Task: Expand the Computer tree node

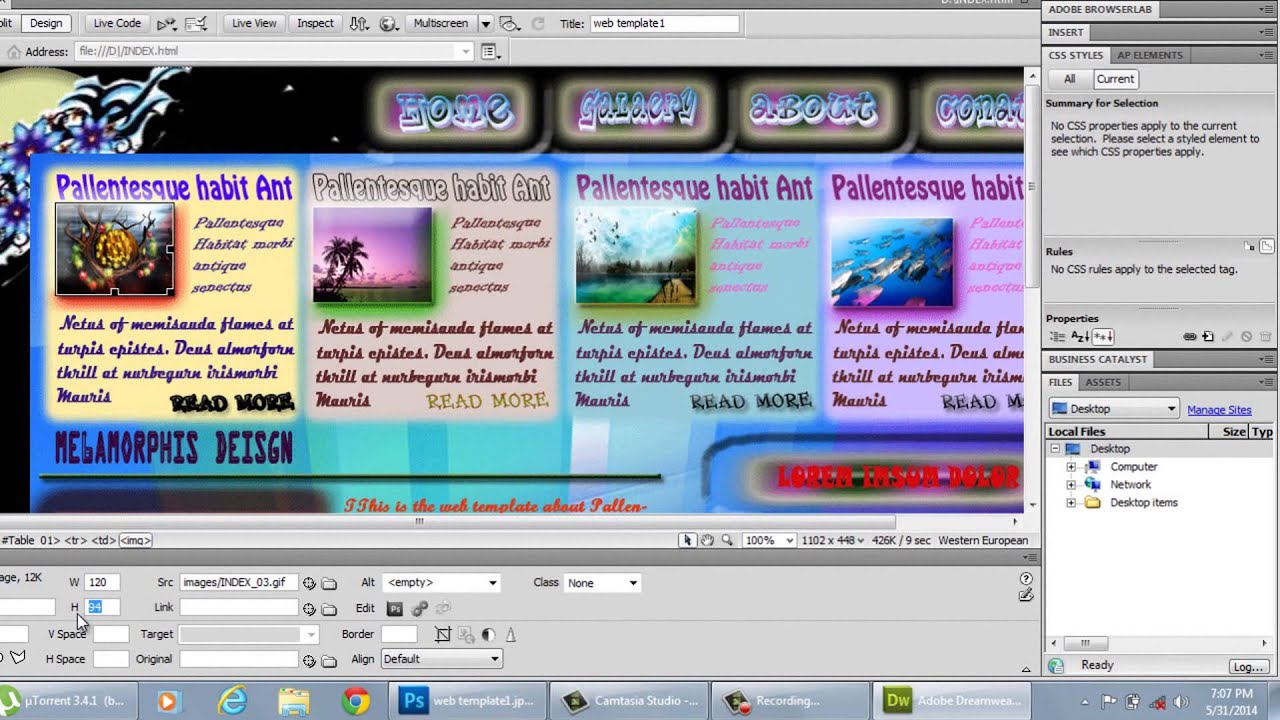Action: (x=1071, y=467)
